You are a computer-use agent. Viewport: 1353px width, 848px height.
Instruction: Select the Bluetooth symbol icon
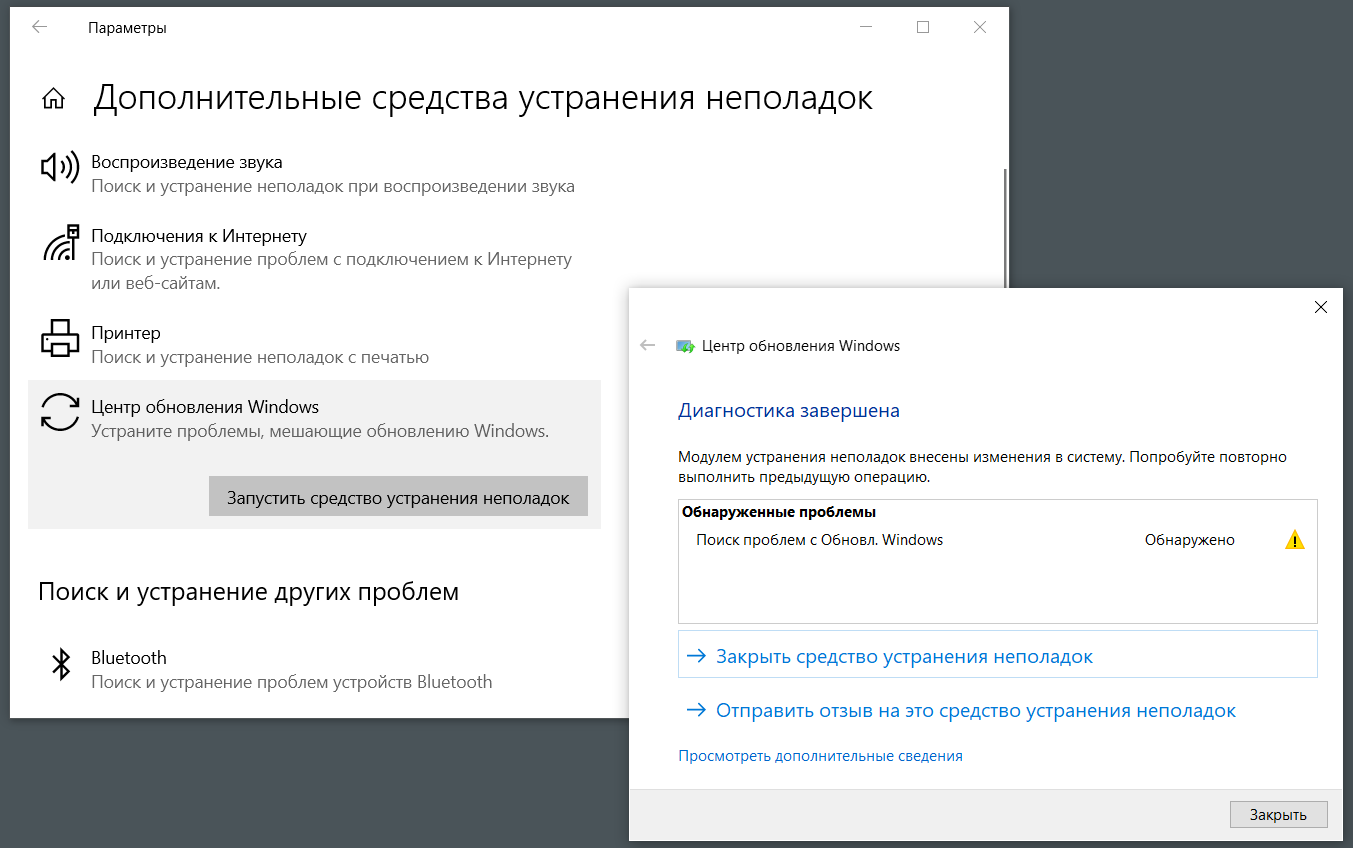tap(61, 664)
